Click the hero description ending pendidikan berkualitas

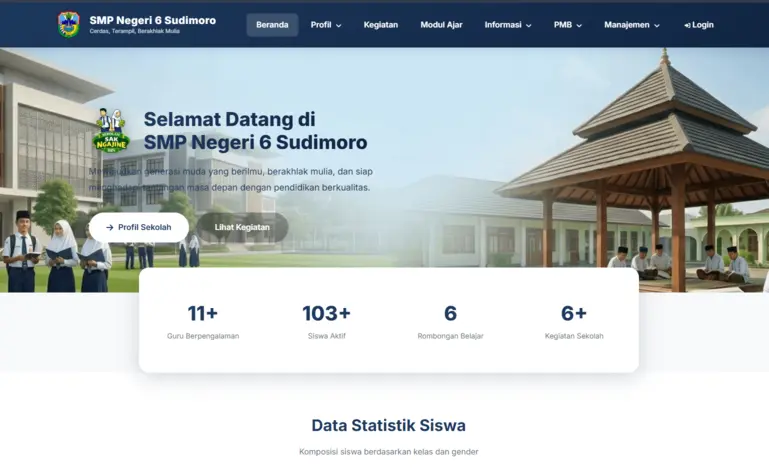coord(231,179)
